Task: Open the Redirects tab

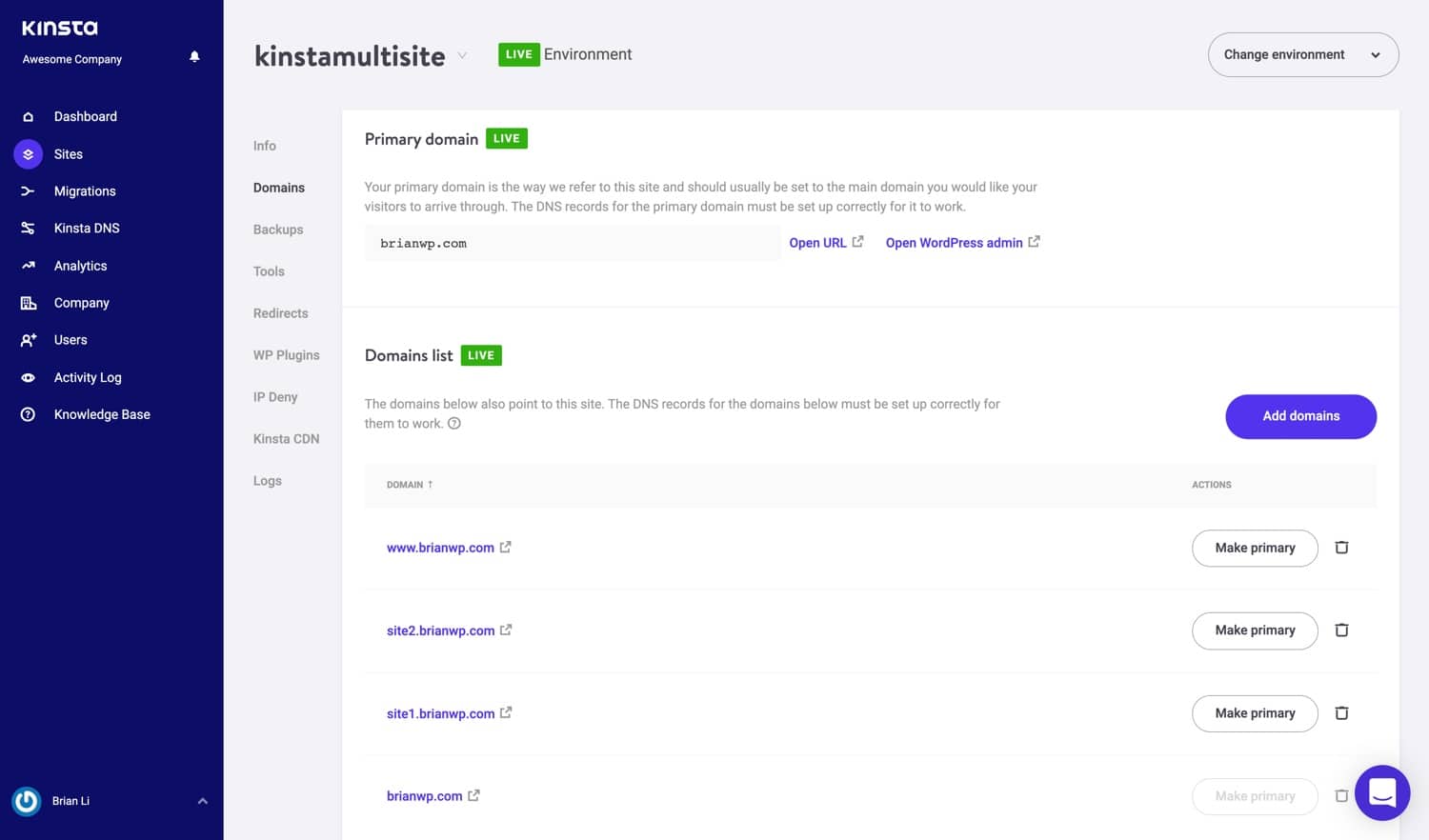Action: point(280,312)
